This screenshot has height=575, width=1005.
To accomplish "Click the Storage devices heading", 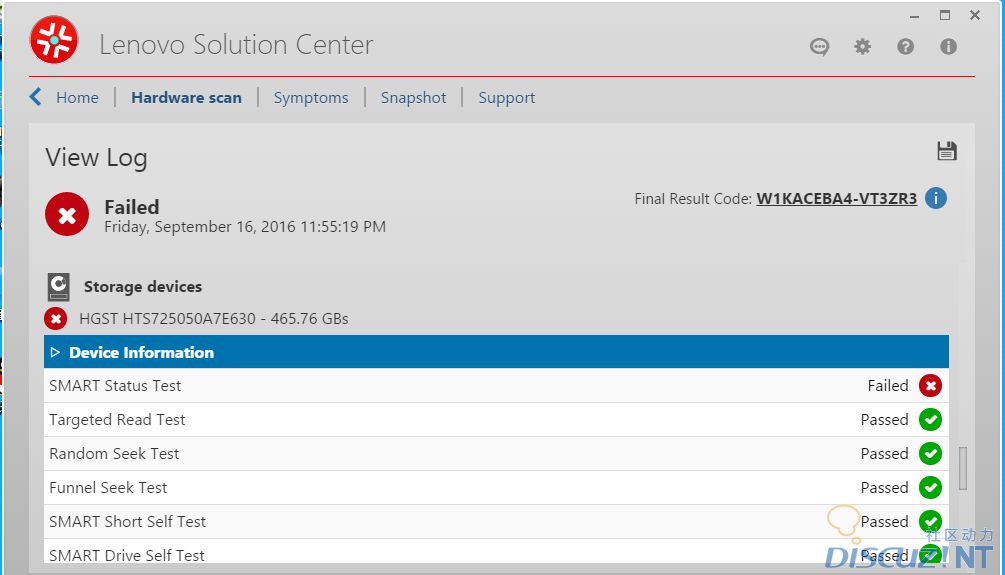I will point(143,287).
